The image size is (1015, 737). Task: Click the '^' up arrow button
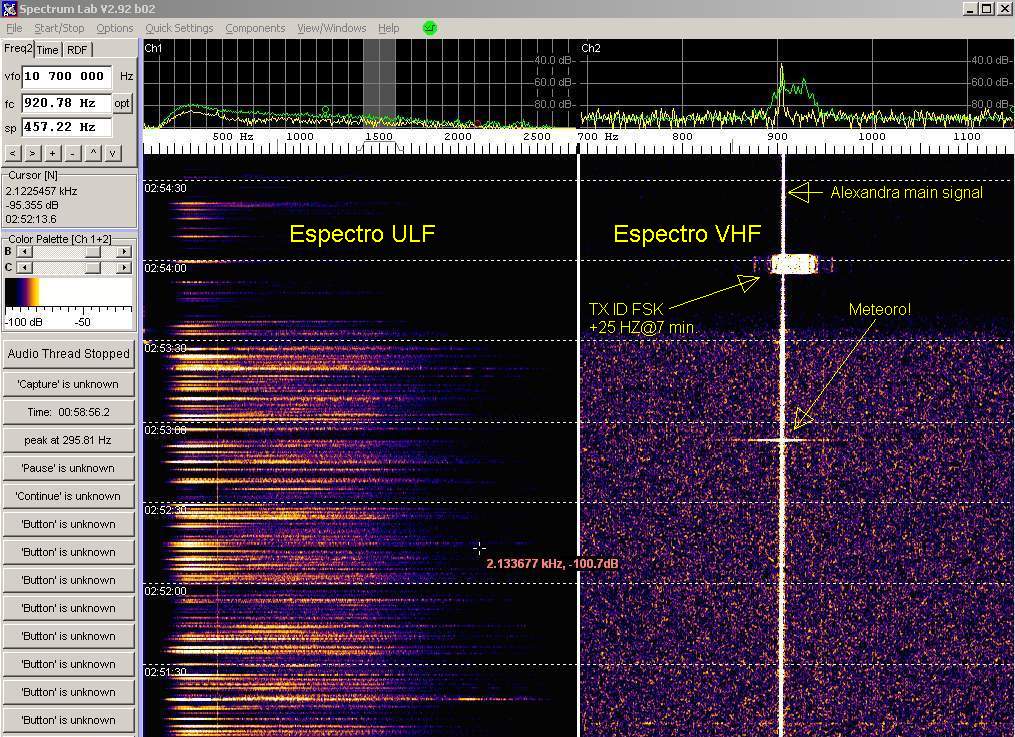(x=93, y=153)
